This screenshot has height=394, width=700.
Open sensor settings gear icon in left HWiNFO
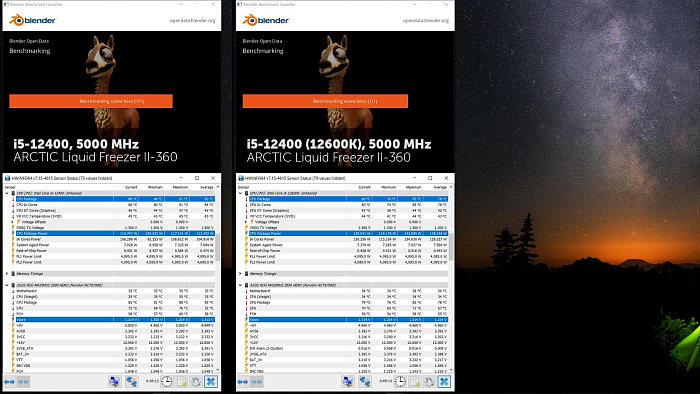(x=196, y=382)
